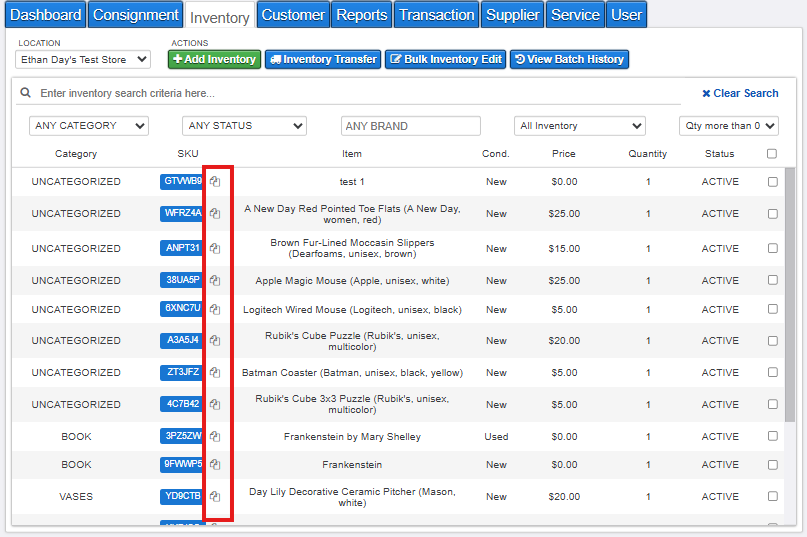Screen dimensions: 807x537
Task: Open the Reports tab
Action: (x=361, y=15)
